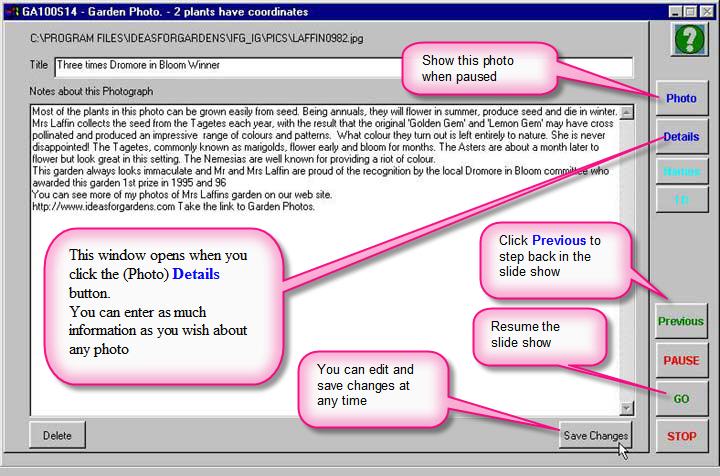This screenshot has width=720, height=476.
Task: Open the photo Details window
Action: click(x=681, y=137)
